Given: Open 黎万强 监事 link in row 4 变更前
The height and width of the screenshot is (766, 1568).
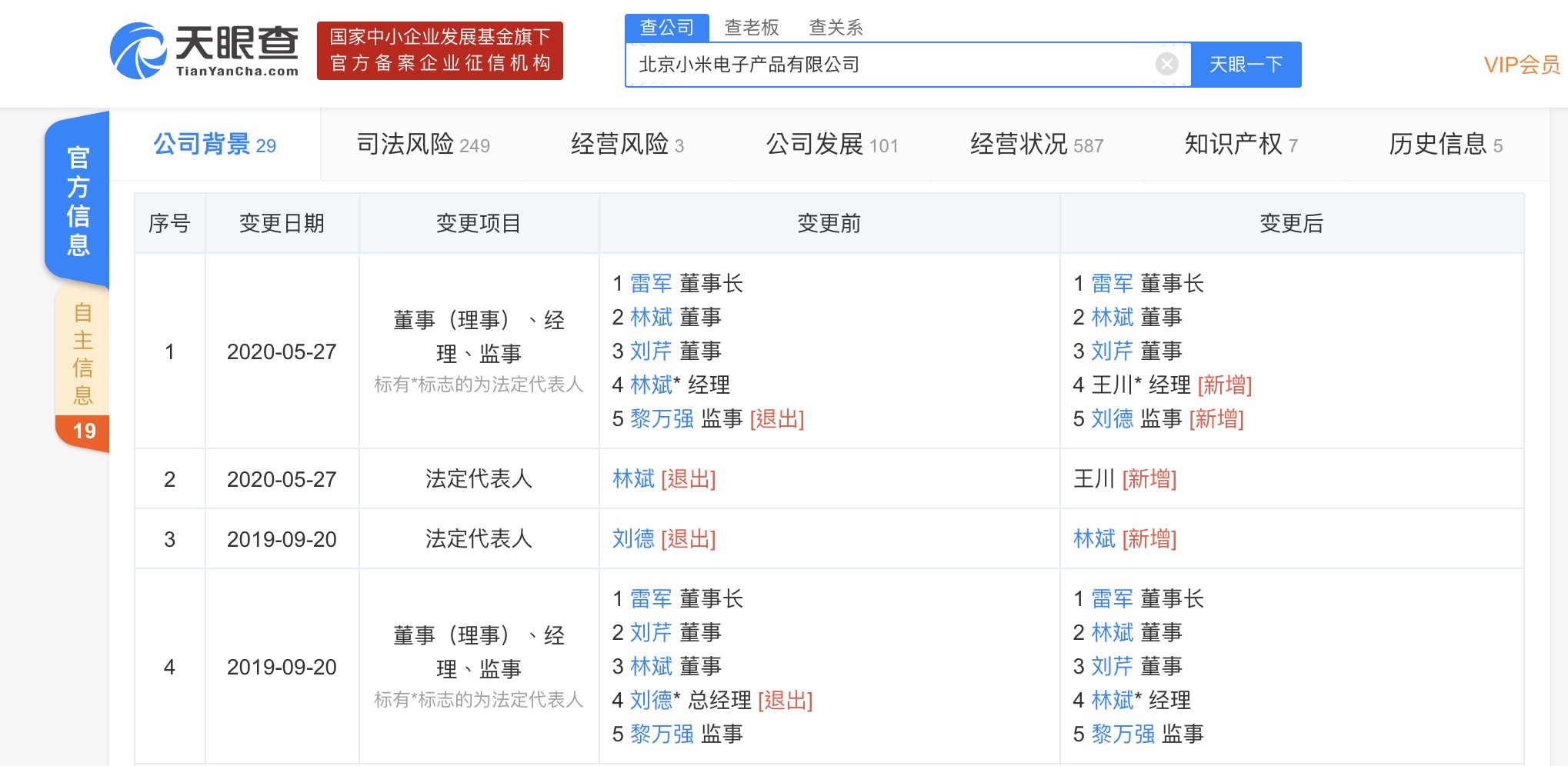Looking at the screenshot, I should pyautogui.click(x=662, y=734).
